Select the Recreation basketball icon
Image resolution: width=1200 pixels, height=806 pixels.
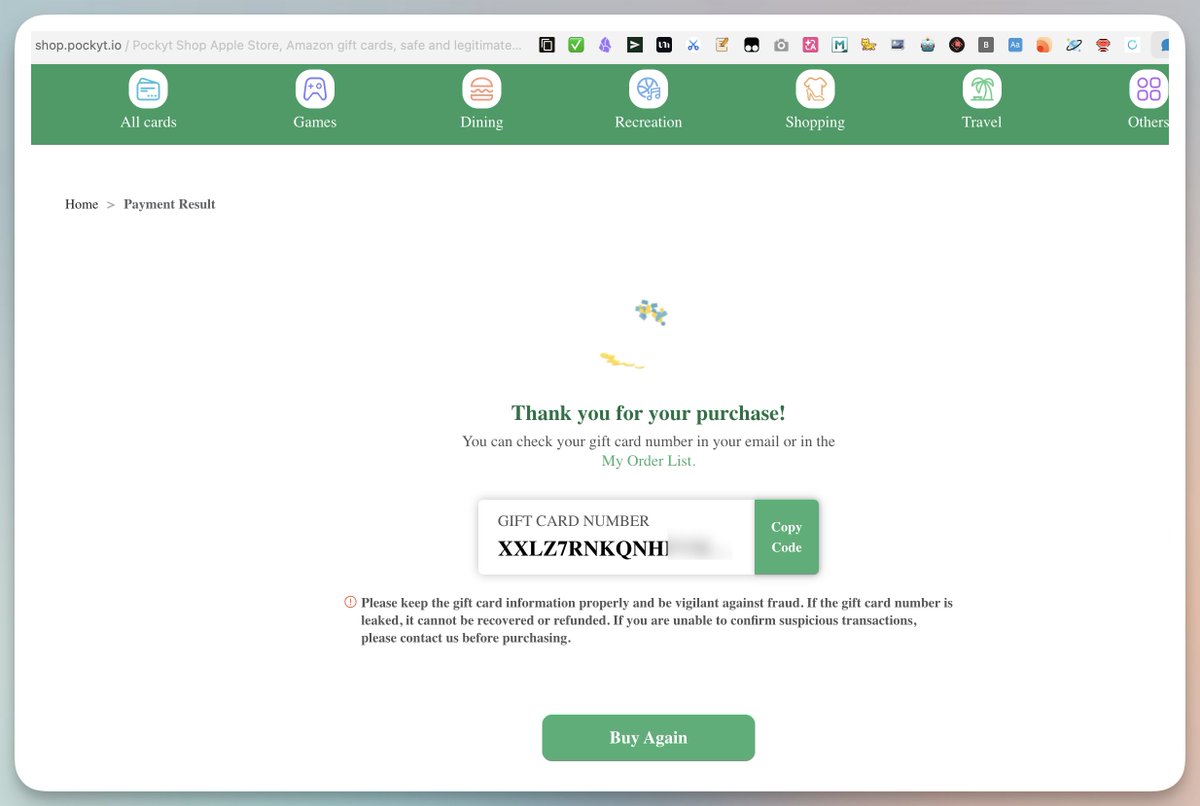(648, 89)
